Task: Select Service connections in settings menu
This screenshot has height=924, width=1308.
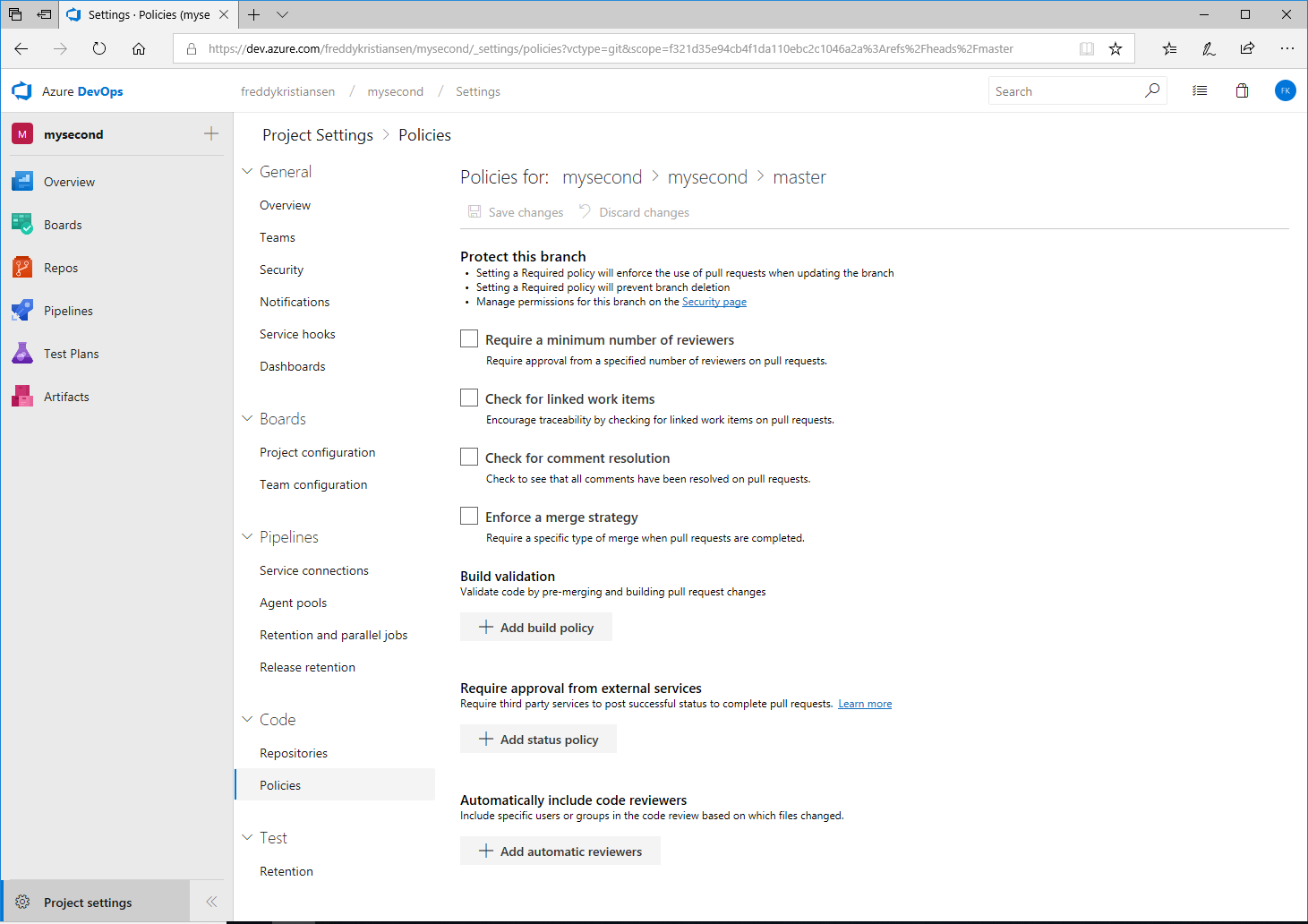Action: coord(314,570)
